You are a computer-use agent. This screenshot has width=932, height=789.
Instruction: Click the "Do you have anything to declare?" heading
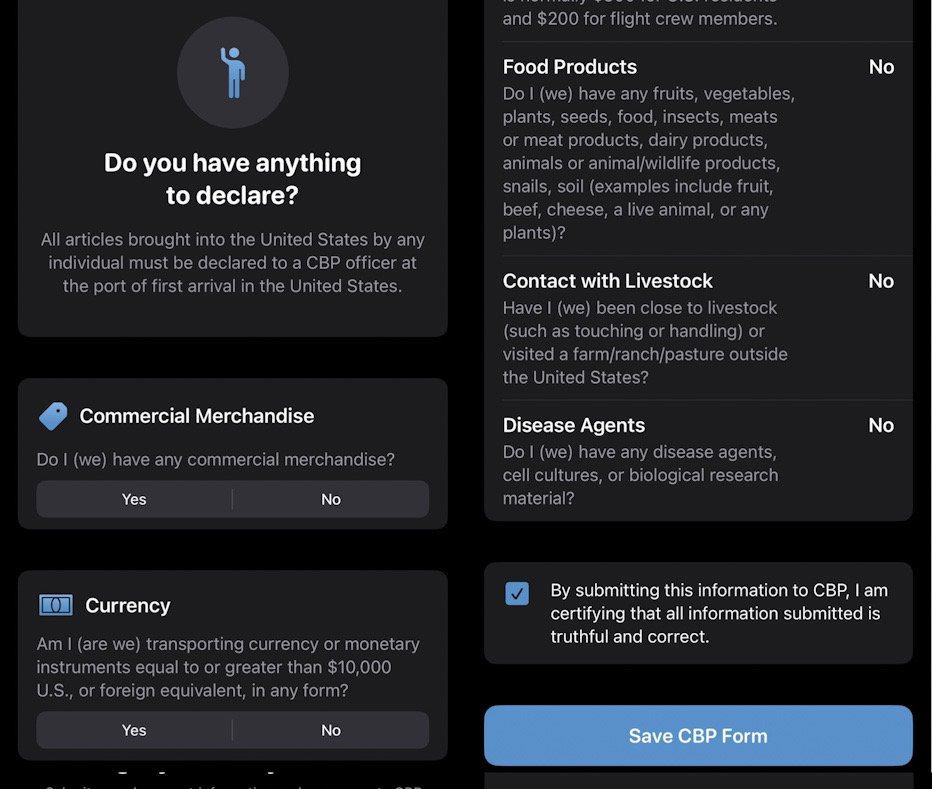[x=233, y=178]
